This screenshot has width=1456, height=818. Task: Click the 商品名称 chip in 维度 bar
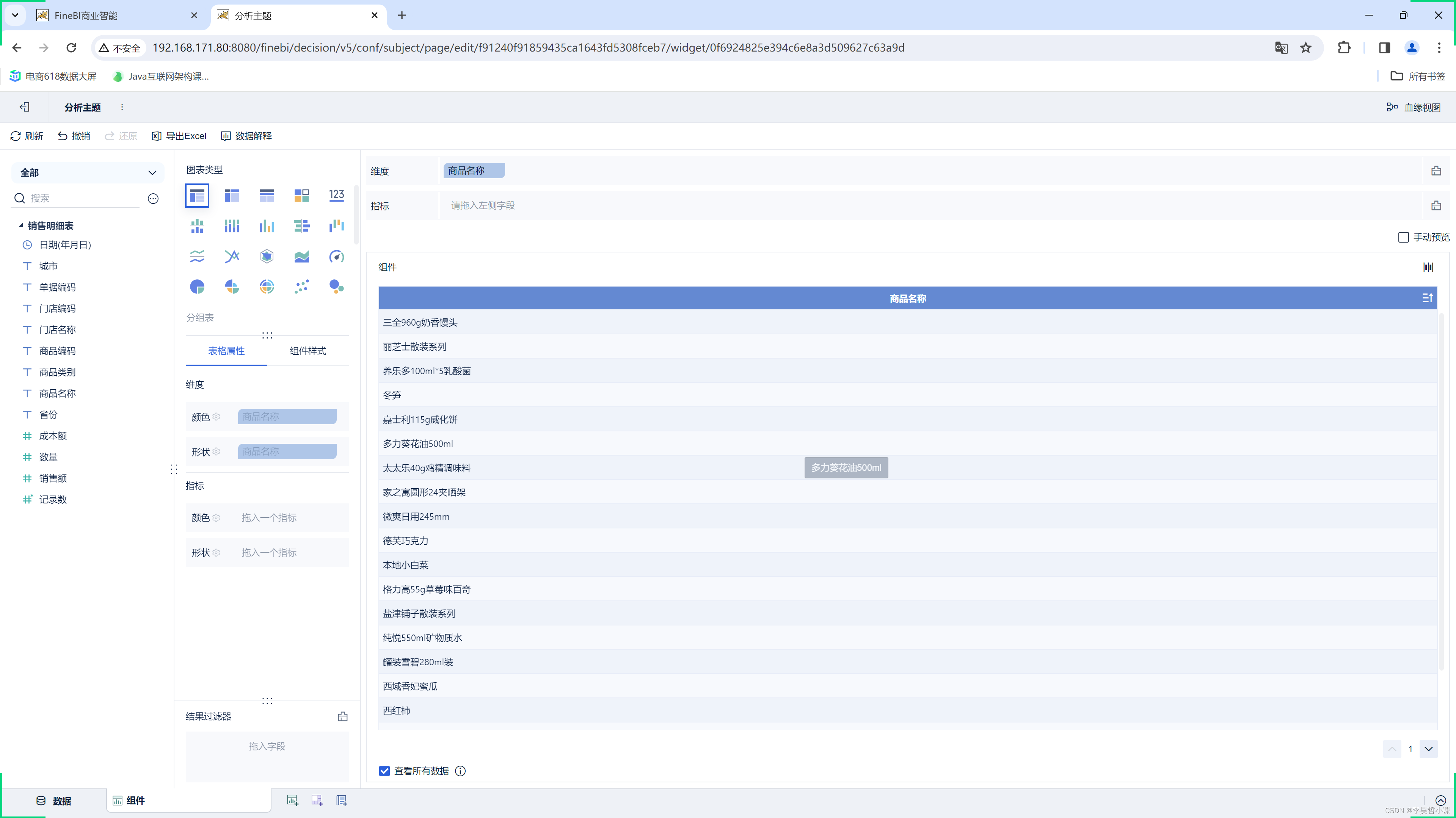[474, 171]
